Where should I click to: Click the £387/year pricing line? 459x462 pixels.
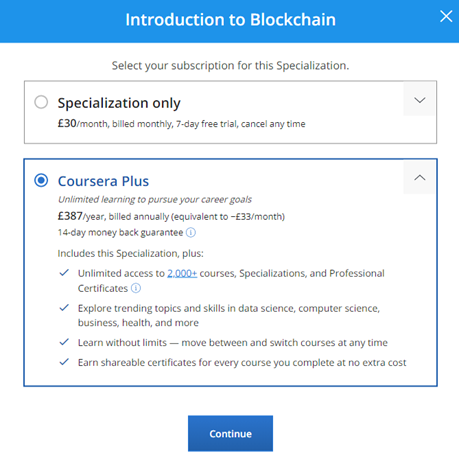pyautogui.click(x=171, y=216)
